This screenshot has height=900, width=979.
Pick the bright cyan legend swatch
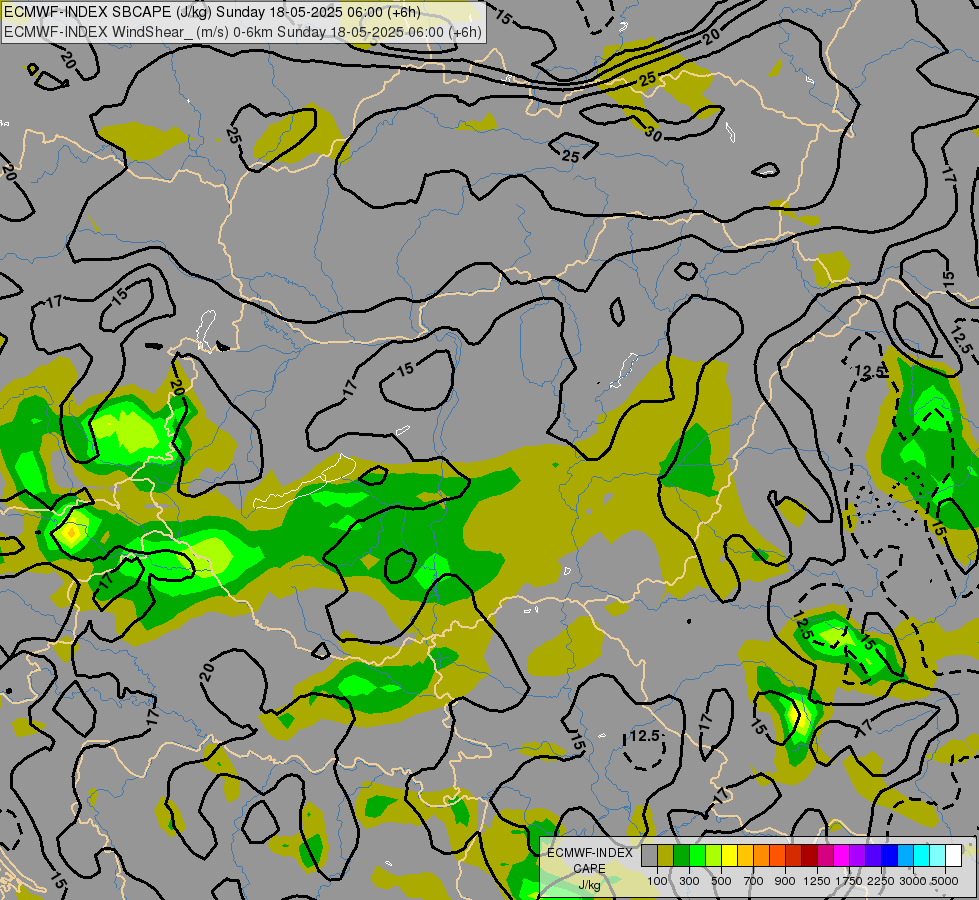922,855
